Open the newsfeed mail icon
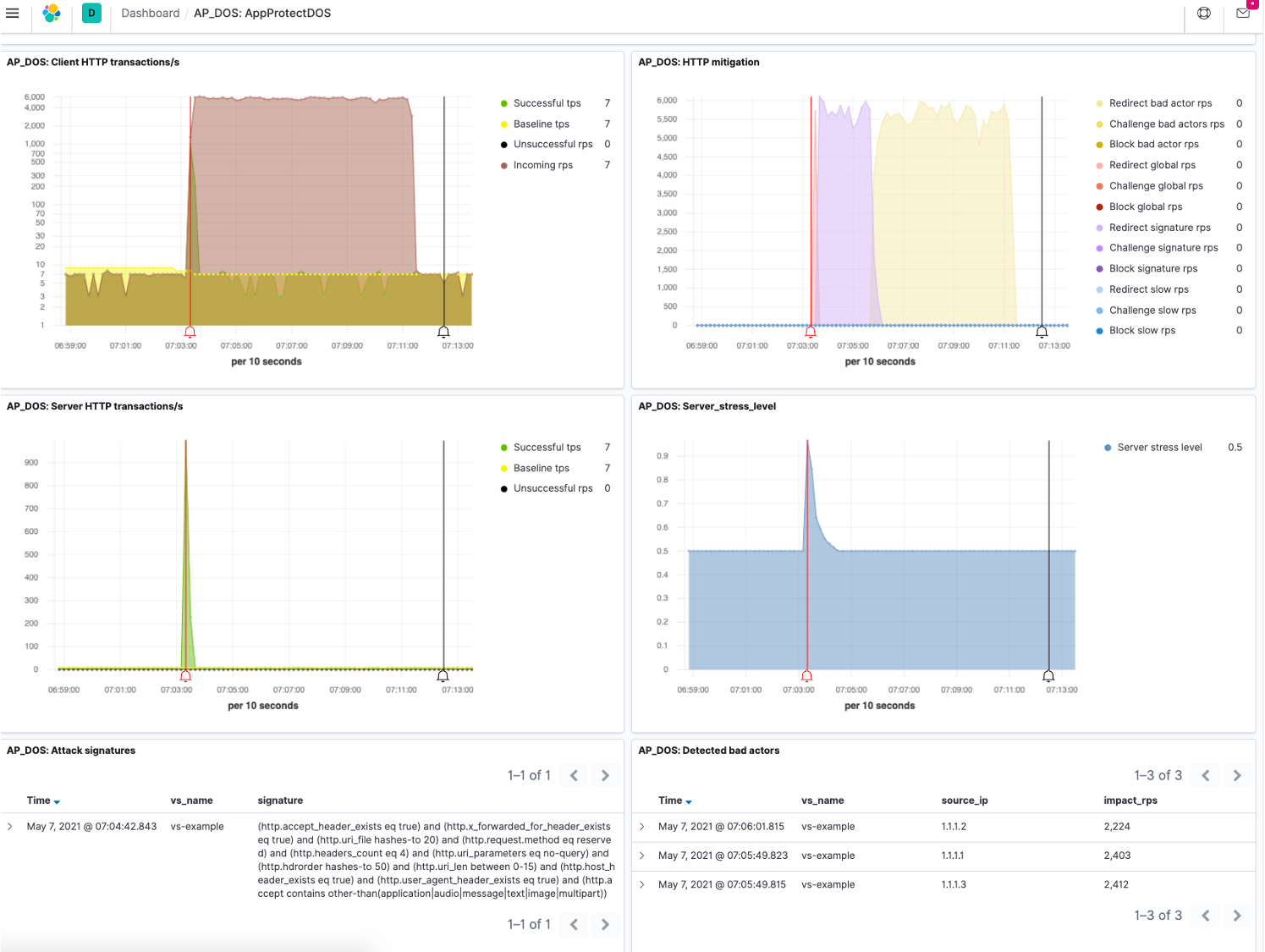1265x952 pixels. pyautogui.click(x=1243, y=14)
